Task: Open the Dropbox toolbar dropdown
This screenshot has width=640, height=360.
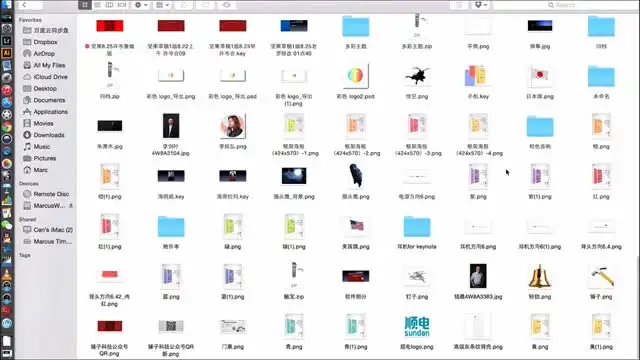Action: click(481, 5)
